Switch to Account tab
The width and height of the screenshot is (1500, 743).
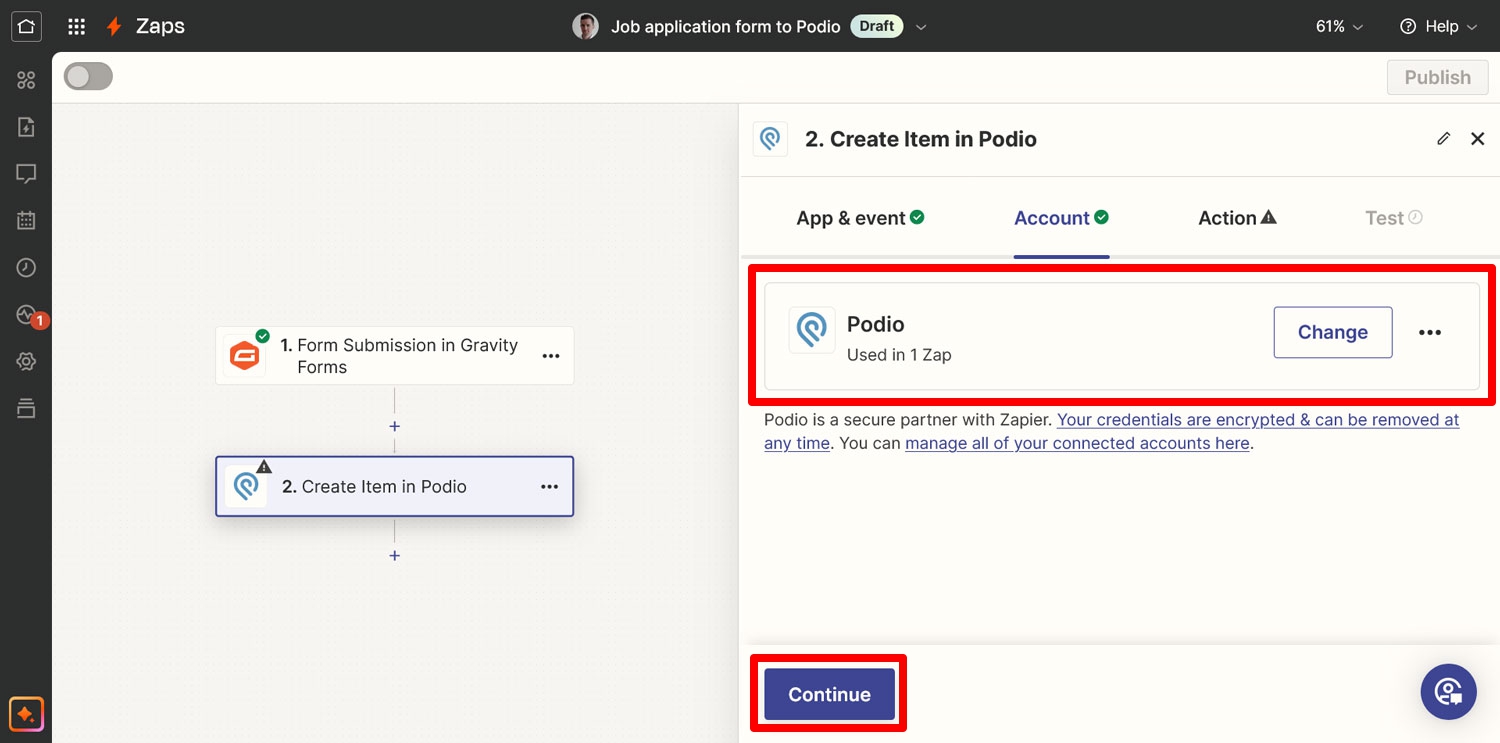point(1061,218)
